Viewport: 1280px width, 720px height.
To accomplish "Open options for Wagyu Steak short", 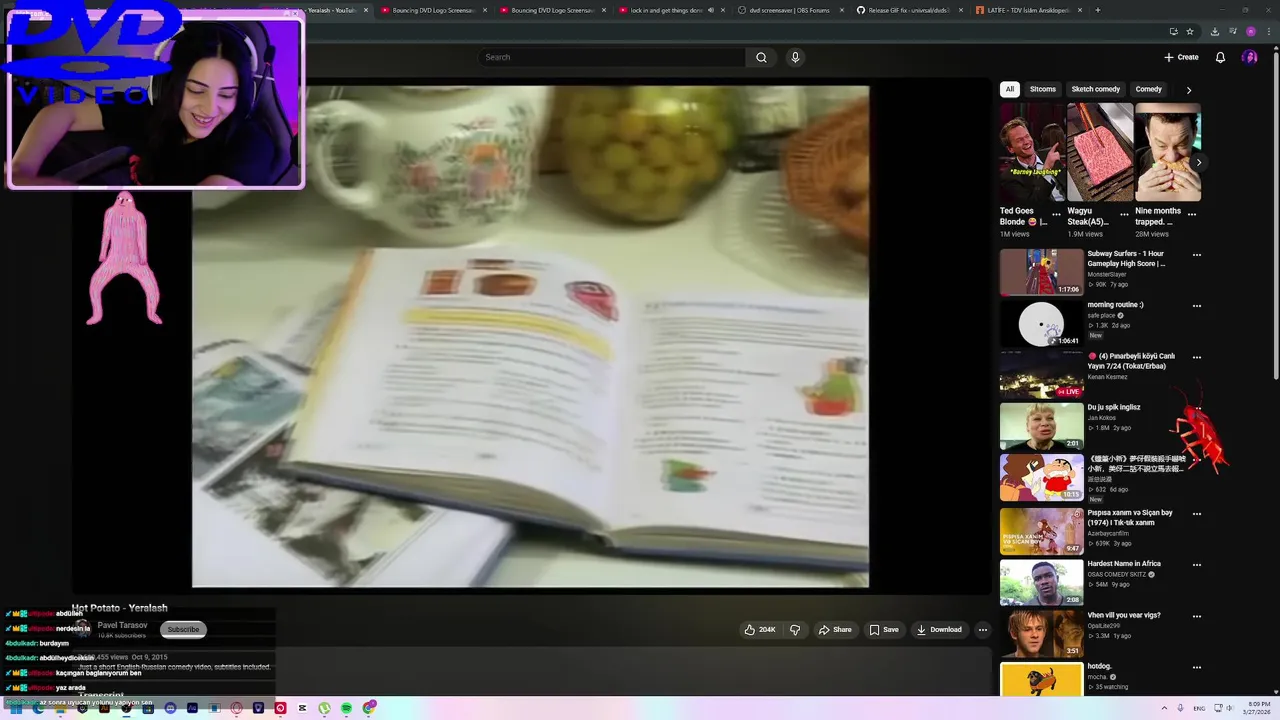I will 1124,213.
